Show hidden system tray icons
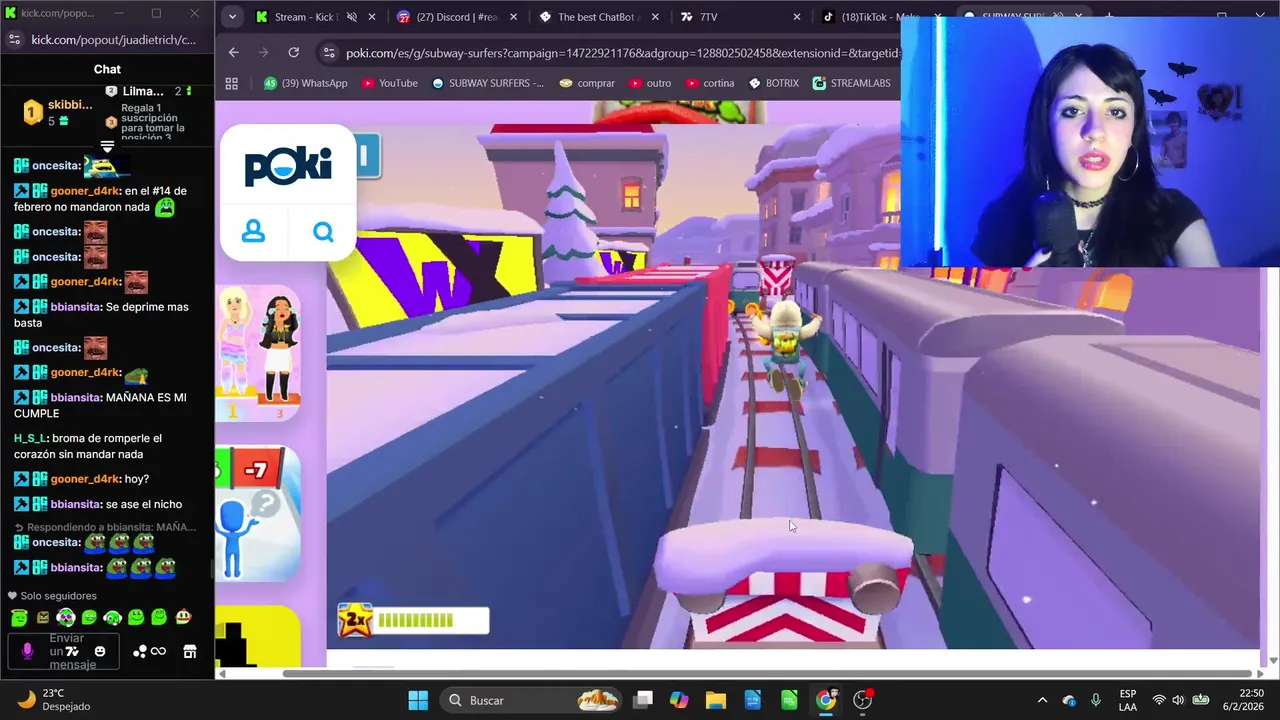Viewport: 1280px width, 720px height. (1042, 700)
